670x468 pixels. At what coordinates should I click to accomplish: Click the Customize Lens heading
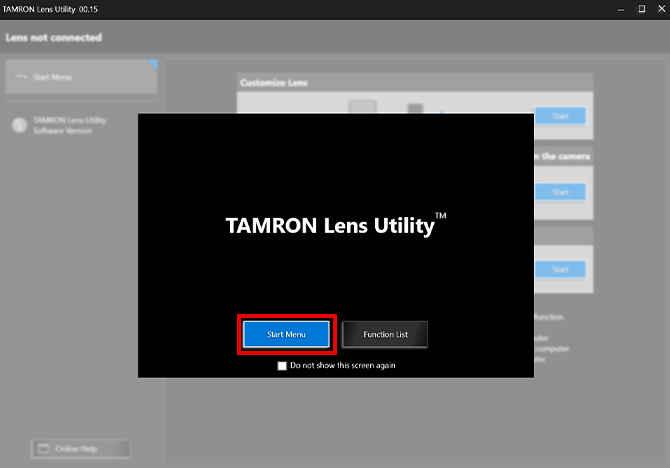[x=274, y=82]
